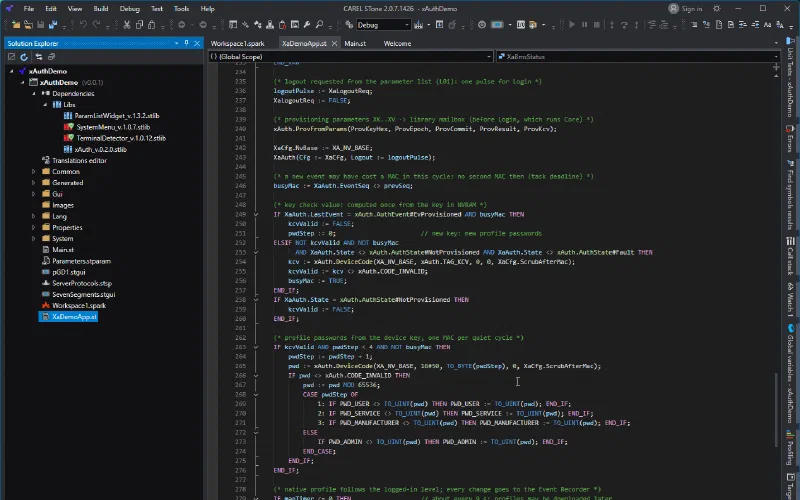
Task: Pin the Solution Explorer panel
Action: point(186,43)
